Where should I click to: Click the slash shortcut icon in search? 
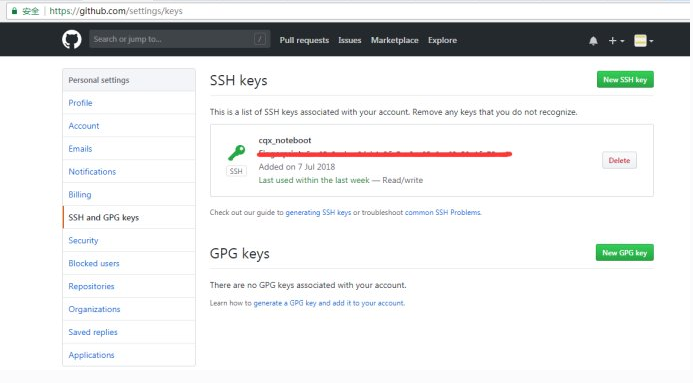point(260,39)
